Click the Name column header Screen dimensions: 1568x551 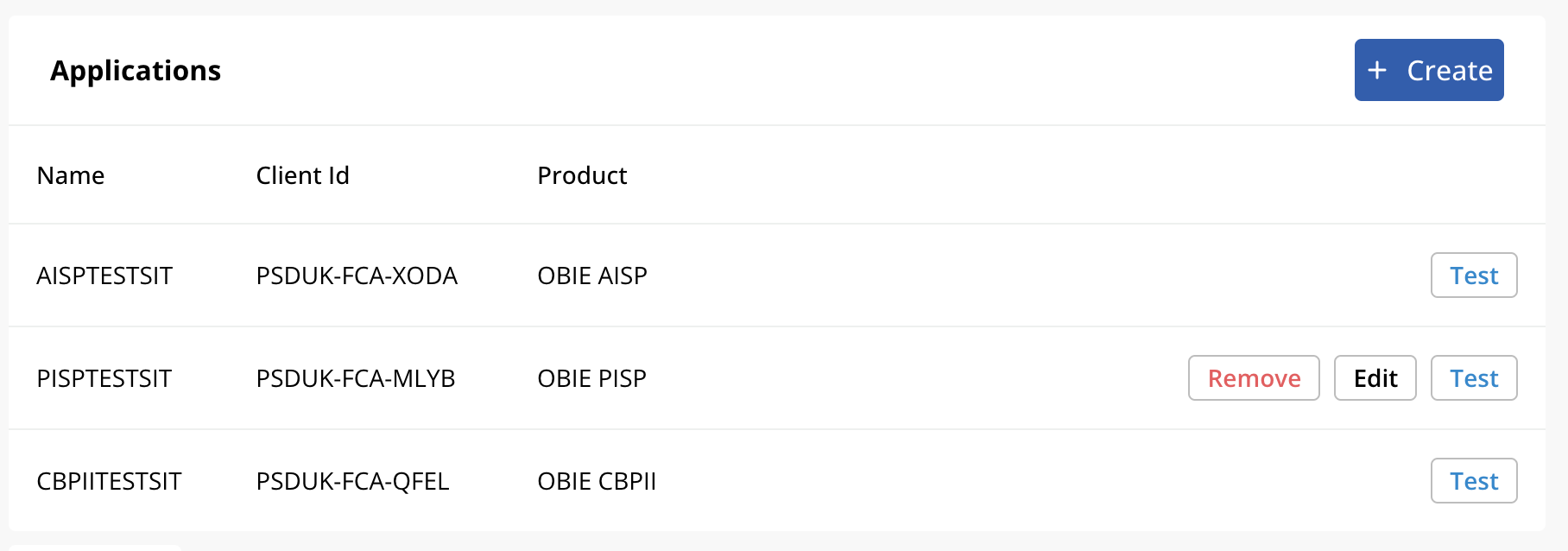71,175
